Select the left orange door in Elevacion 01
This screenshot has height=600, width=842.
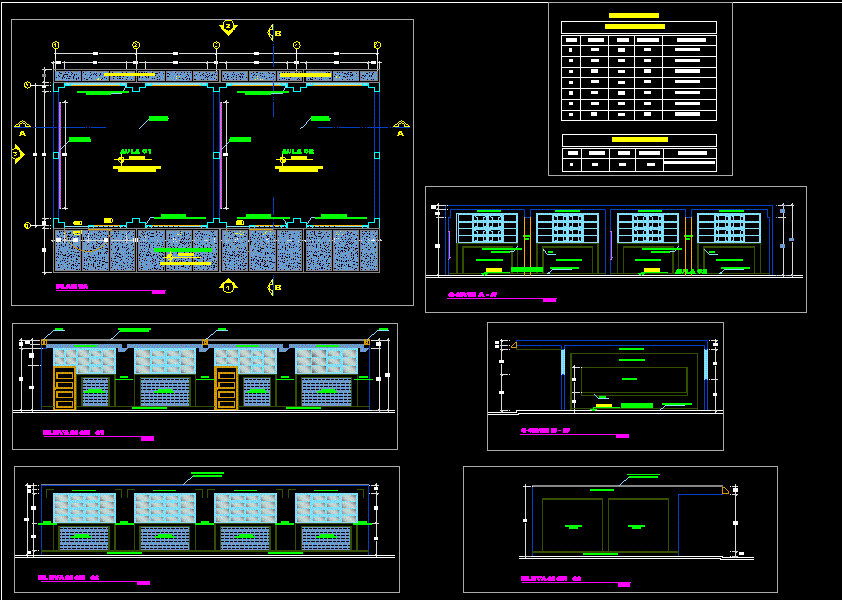(x=64, y=388)
